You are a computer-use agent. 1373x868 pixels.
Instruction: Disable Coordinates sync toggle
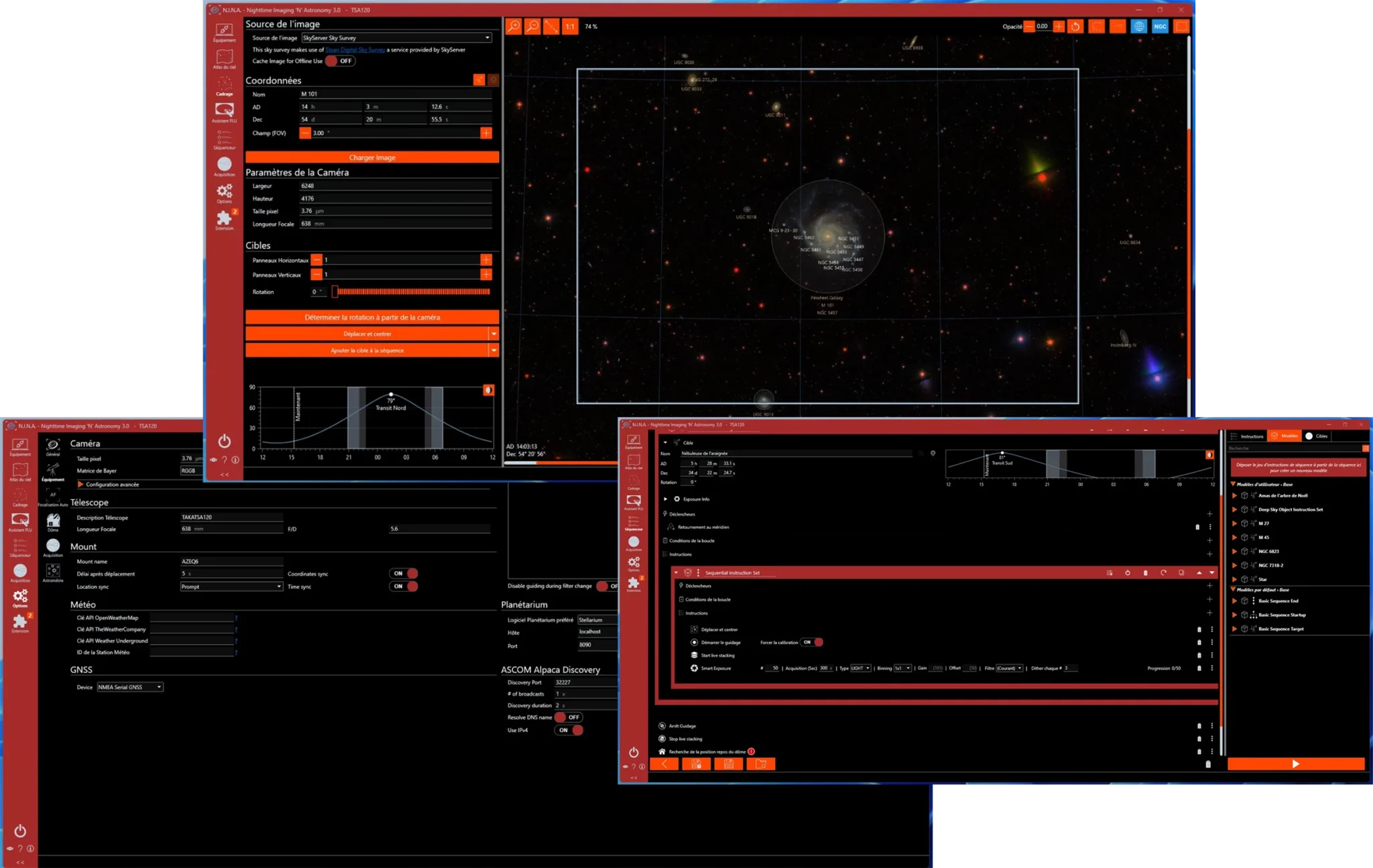404,573
